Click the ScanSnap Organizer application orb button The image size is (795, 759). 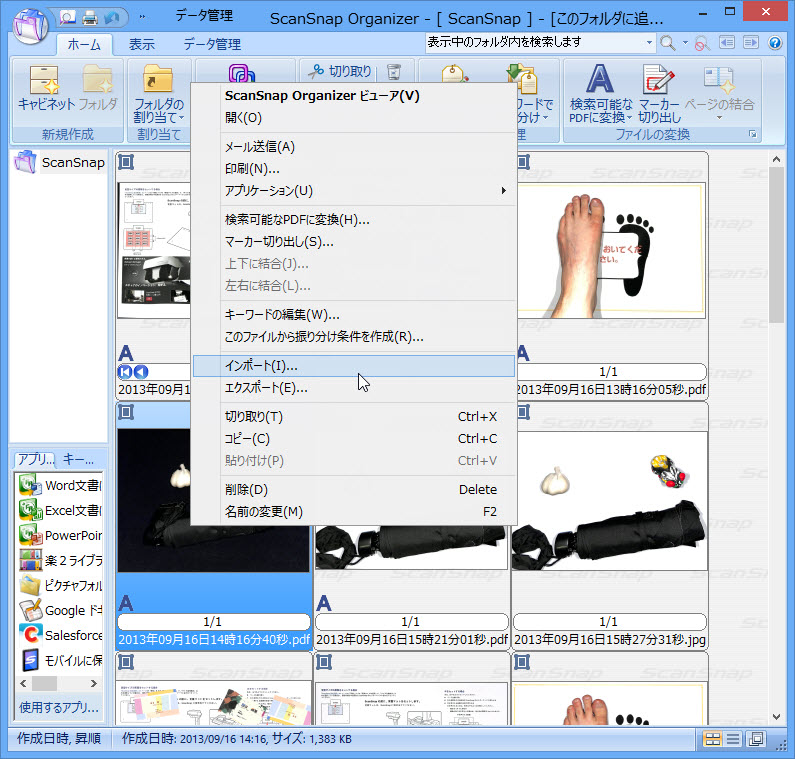click(x=30, y=25)
